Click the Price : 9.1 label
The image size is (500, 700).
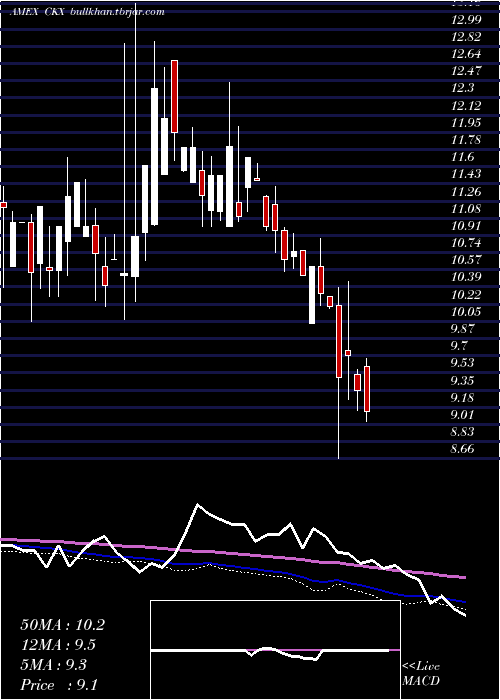pyautogui.click(x=59, y=685)
